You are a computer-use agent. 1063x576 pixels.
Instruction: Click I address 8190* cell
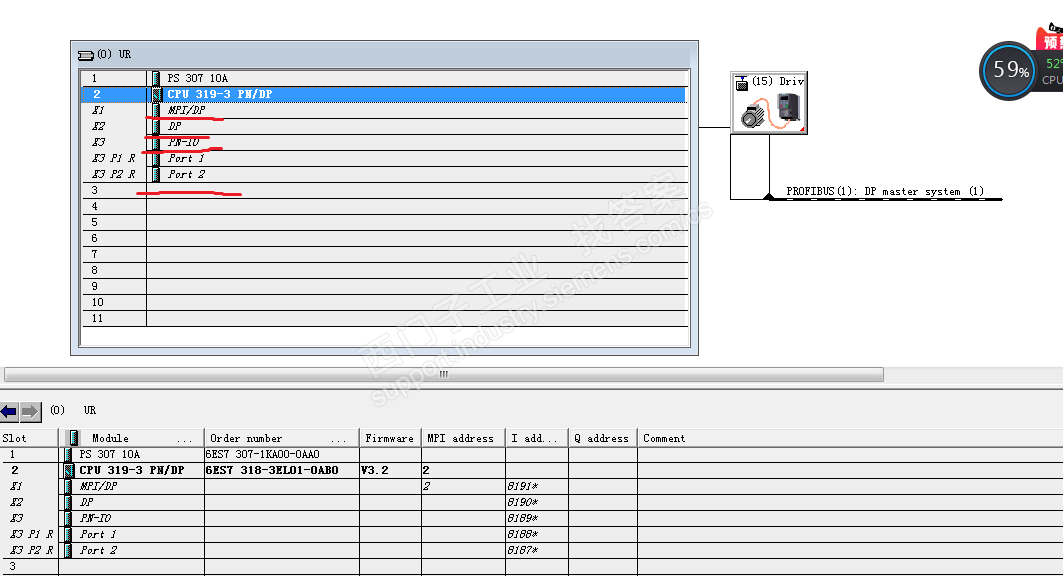[537, 502]
